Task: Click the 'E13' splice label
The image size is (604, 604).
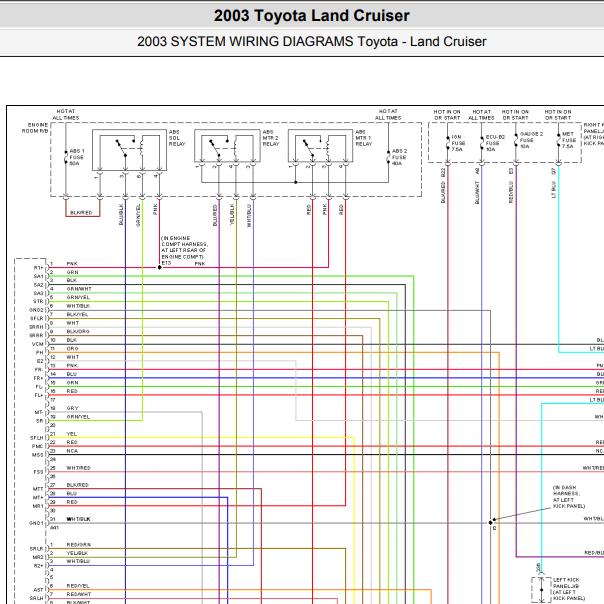Action: [166, 263]
